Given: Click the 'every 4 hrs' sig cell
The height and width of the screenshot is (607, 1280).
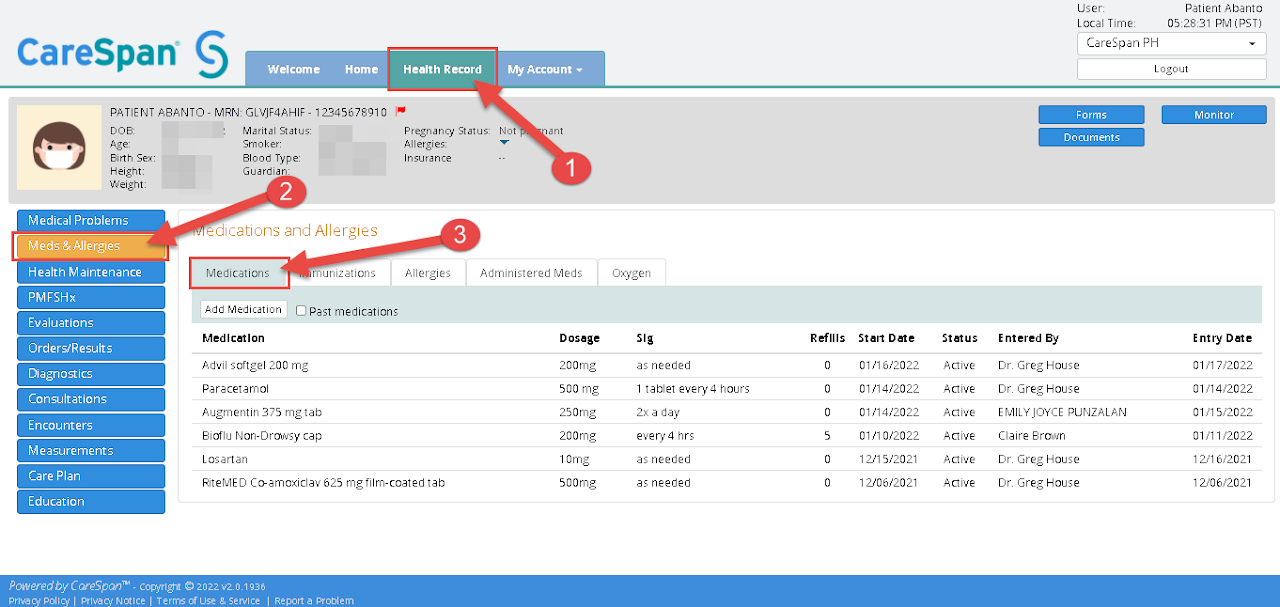Looking at the screenshot, I should (x=665, y=436).
